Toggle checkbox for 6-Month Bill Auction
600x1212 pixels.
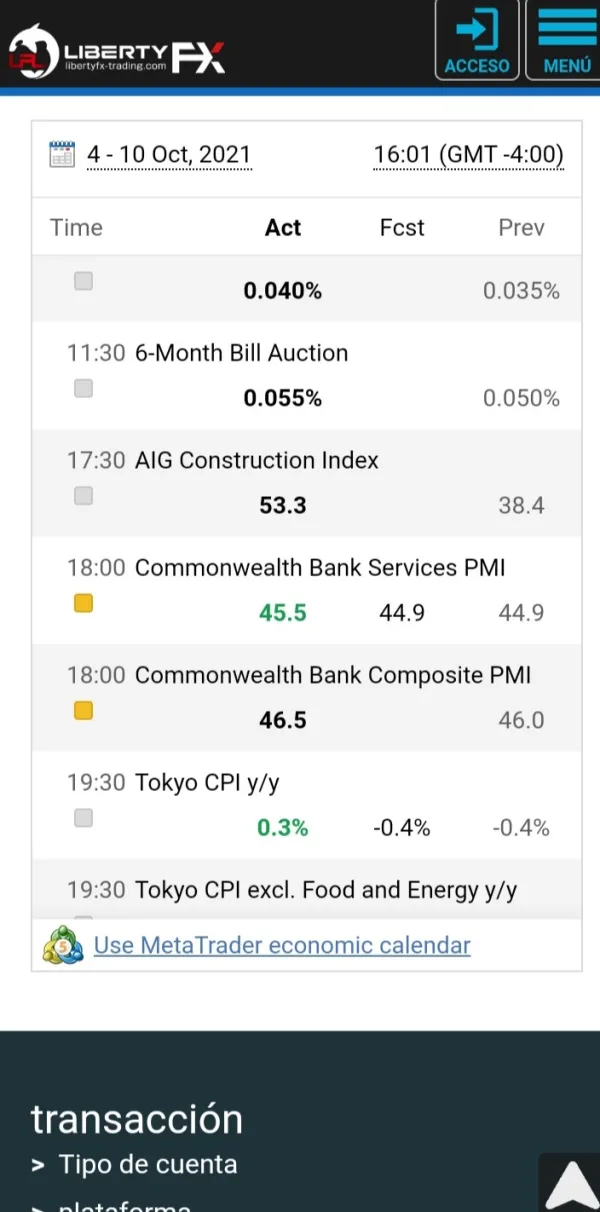tap(84, 388)
